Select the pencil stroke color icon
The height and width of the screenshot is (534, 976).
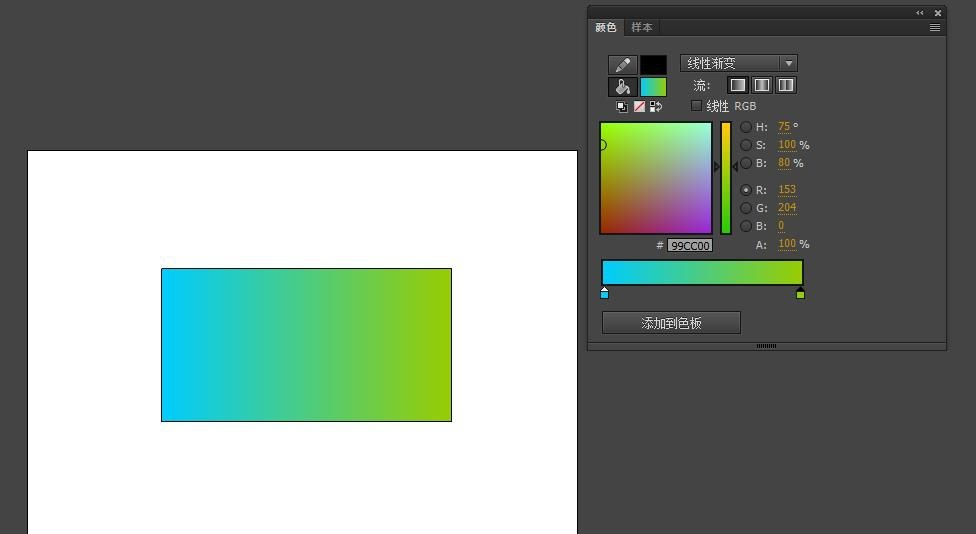pyautogui.click(x=622, y=65)
